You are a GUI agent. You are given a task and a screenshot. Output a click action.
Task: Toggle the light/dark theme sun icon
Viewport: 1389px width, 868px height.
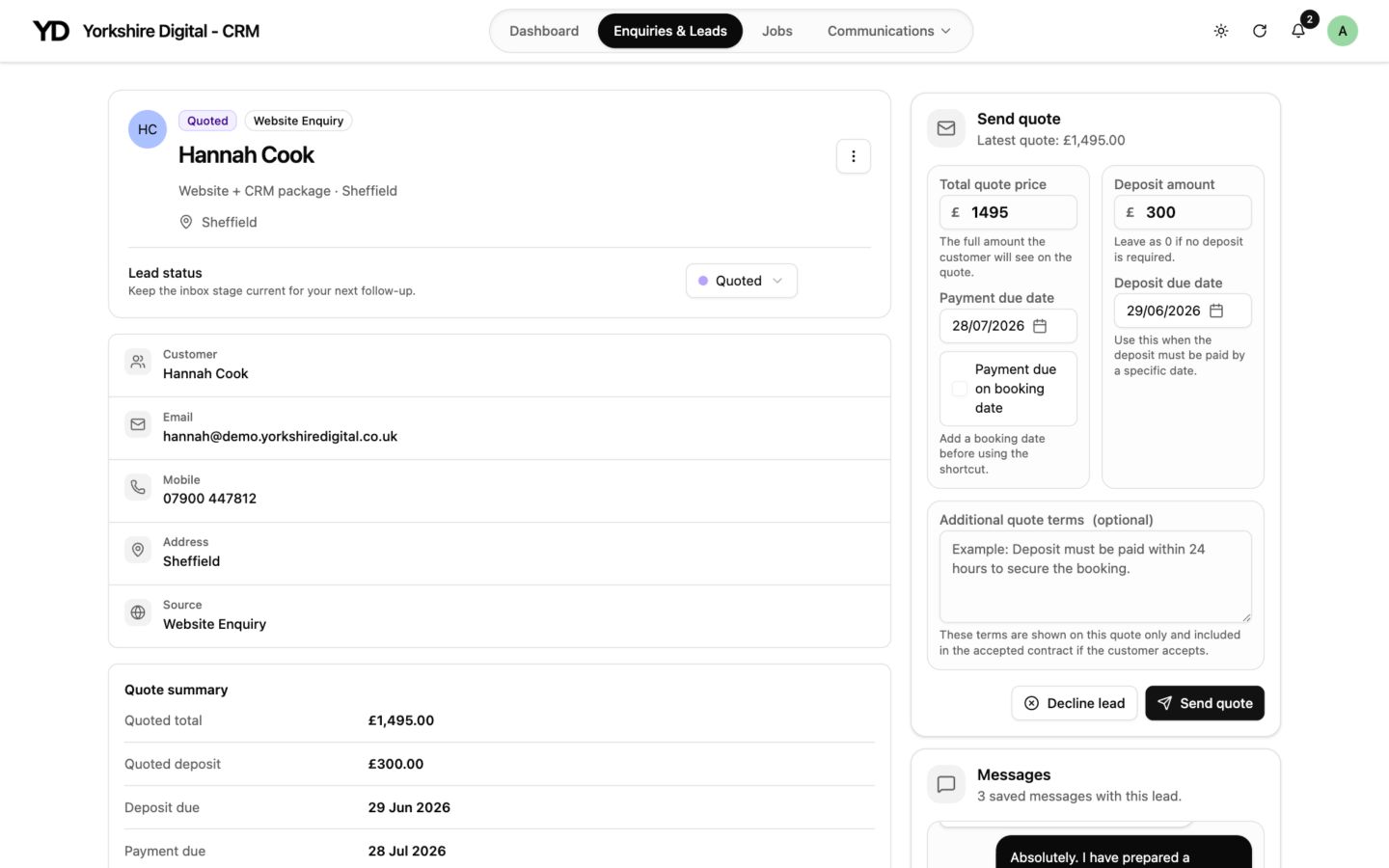[x=1221, y=31]
